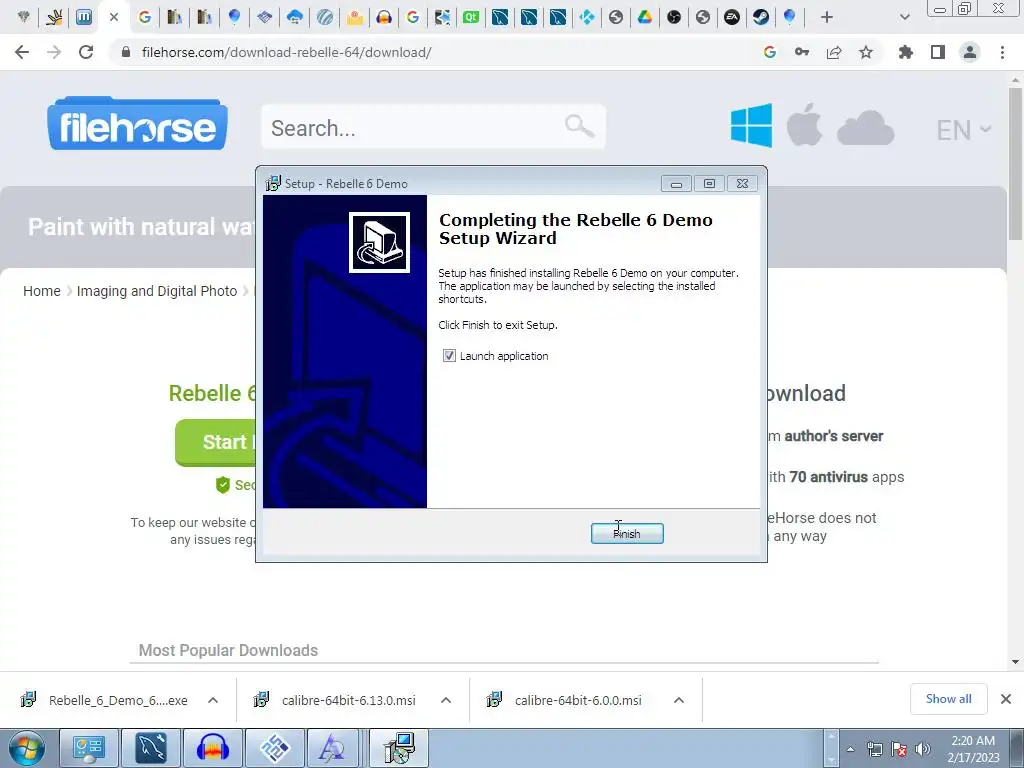The width and height of the screenshot is (1024, 768).
Task: Open Audacity from the taskbar
Action: (x=212, y=748)
